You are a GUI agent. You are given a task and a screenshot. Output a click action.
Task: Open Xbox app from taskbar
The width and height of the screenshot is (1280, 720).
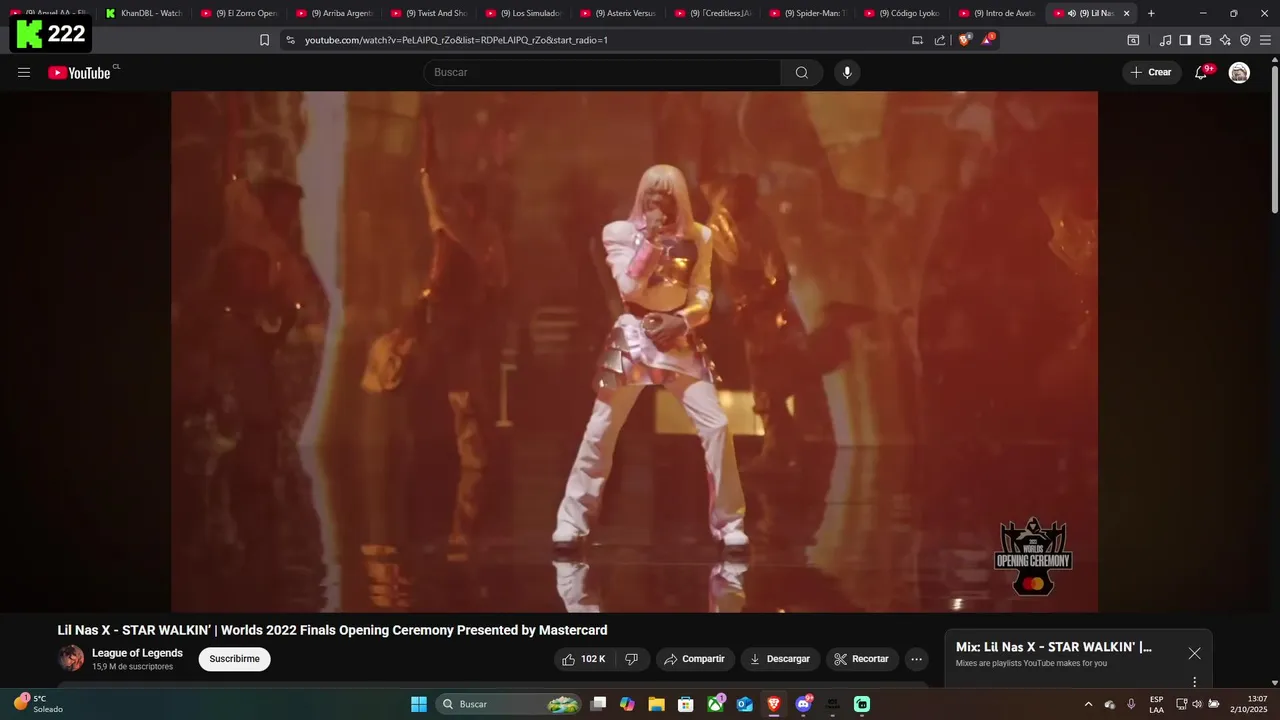click(x=715, y=704)
